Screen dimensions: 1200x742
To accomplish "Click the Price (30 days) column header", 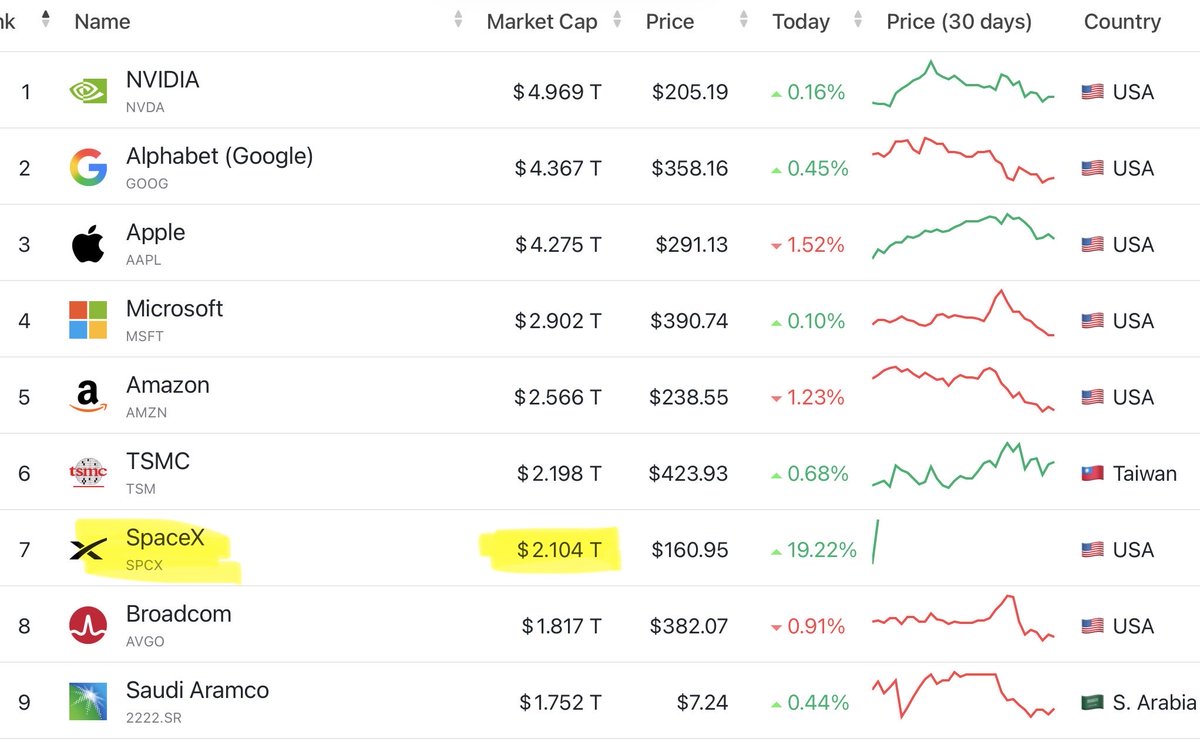I will (x=959, y=22).
